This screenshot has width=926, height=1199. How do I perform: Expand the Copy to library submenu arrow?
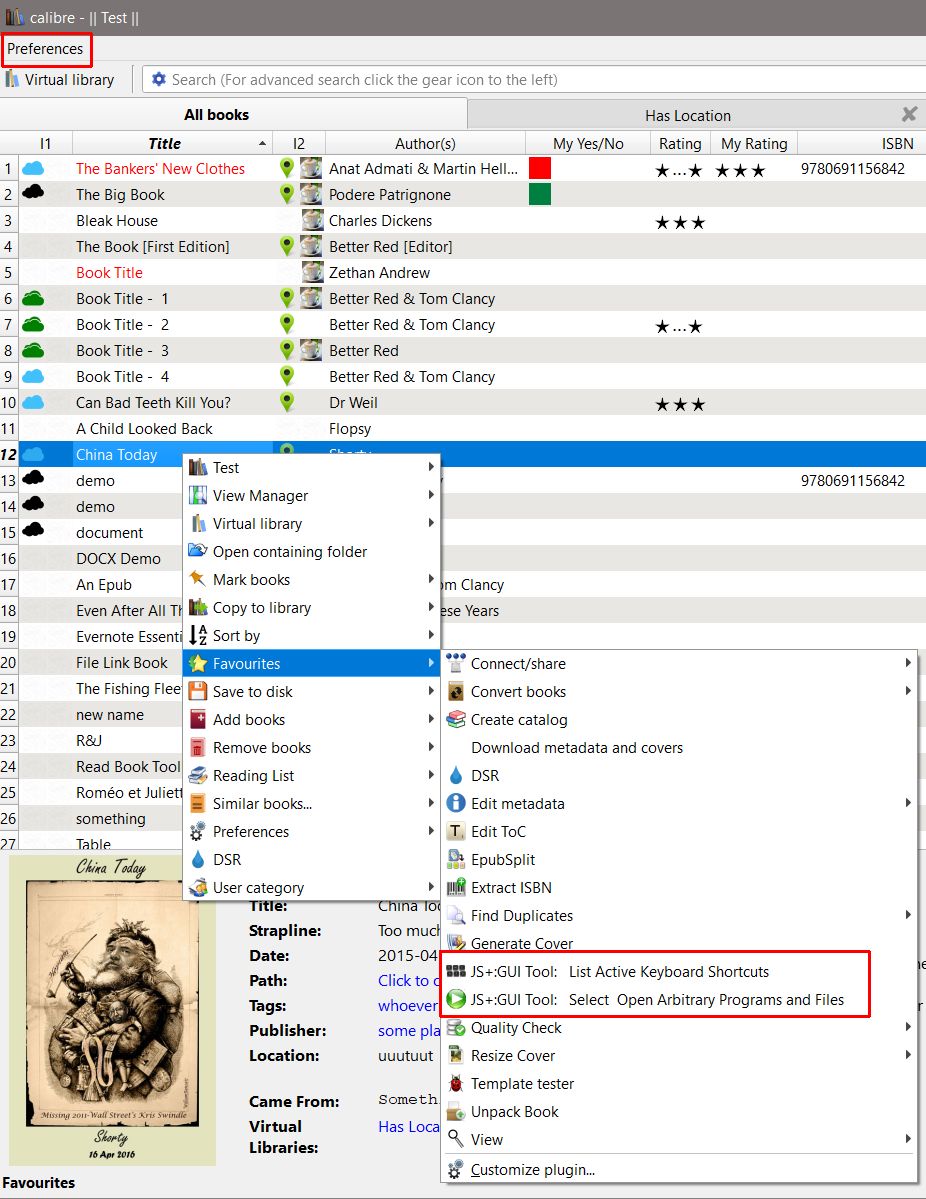(x=431, y=607)
